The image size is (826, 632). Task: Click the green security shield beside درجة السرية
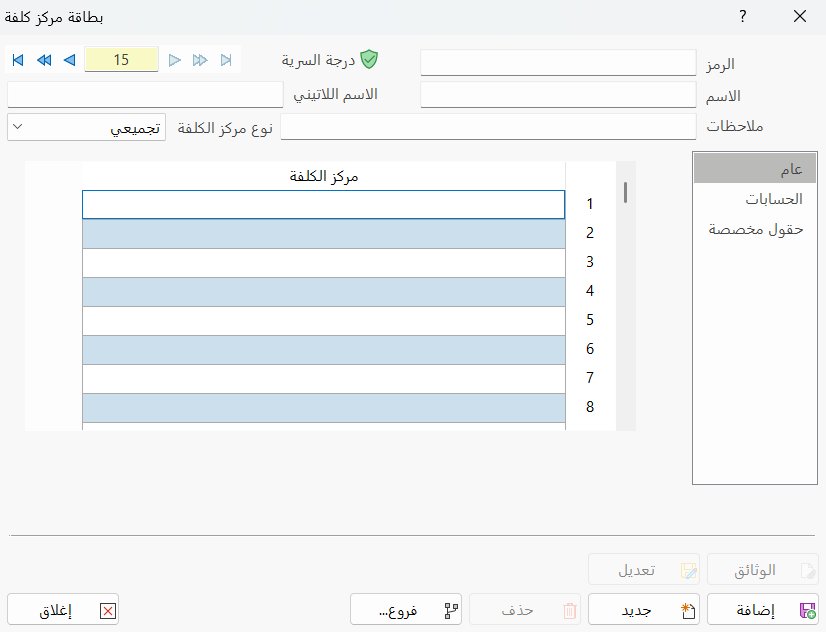pos(370,59)
